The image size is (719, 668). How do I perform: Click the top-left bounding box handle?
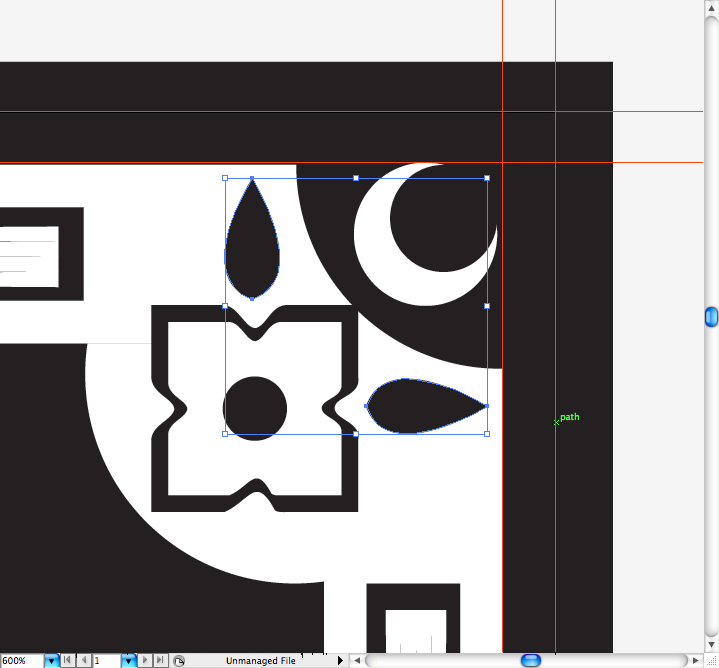[225, 178]
